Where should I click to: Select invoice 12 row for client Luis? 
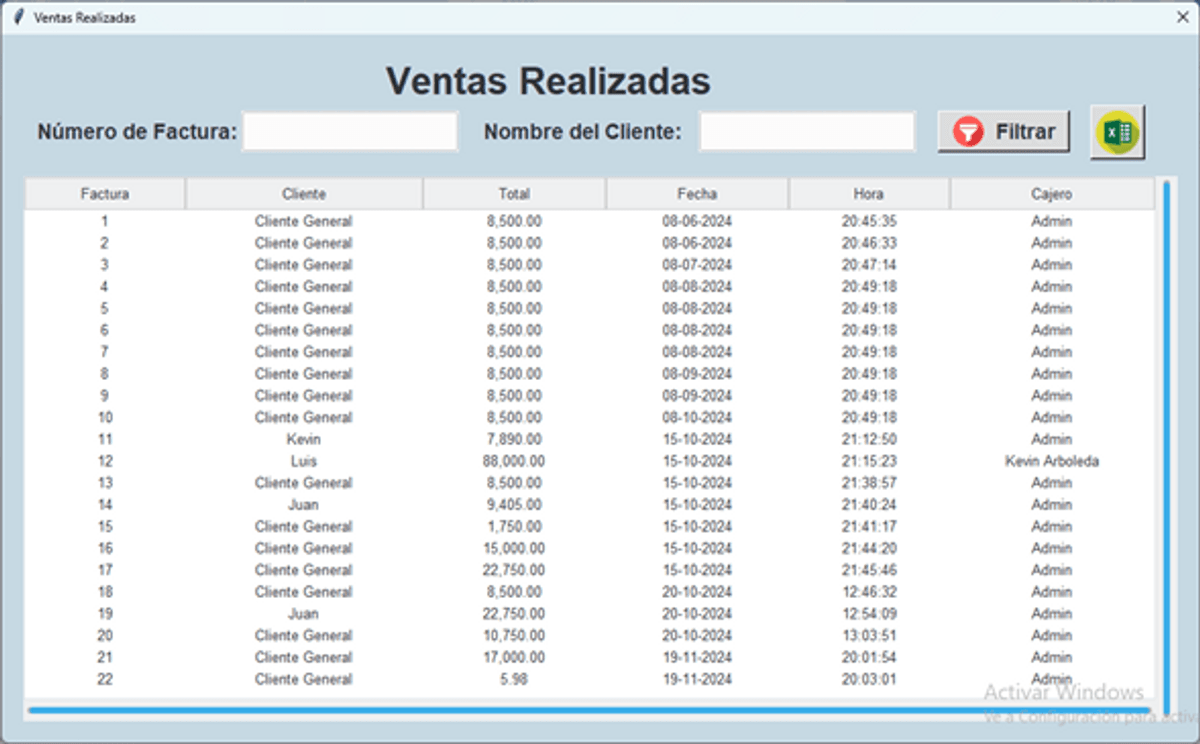(304, 461)
